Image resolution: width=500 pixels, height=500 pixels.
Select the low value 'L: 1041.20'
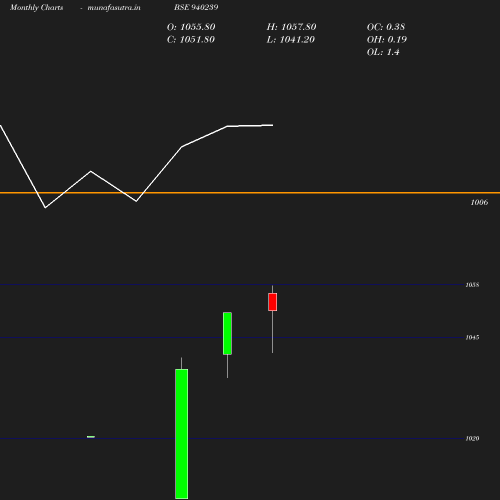click(291, 40)
